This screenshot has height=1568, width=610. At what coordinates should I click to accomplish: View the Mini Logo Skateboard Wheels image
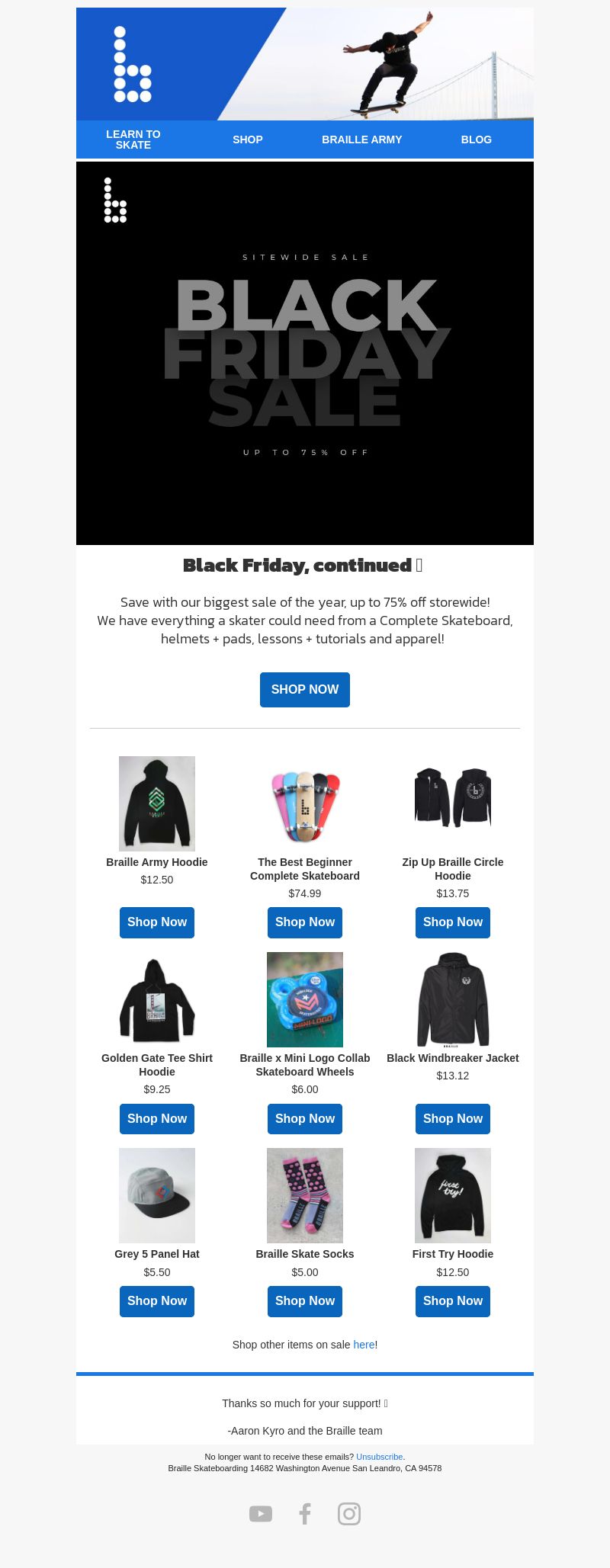pos(305,999)
